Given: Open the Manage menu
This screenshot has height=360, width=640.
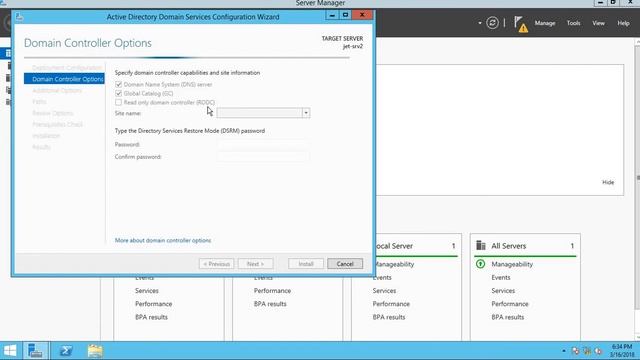Looking at the screenshot, I should pyautogui.click(x=545, y=23).
